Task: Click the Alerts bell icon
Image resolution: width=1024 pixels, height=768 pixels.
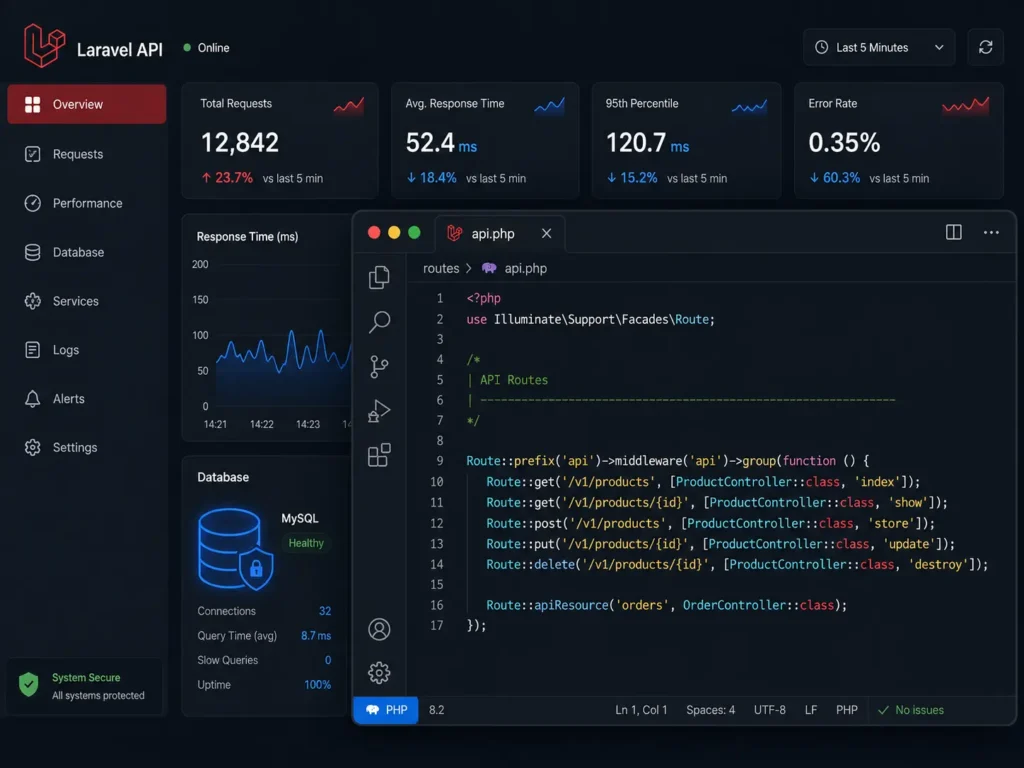Action: coord(33,398)
